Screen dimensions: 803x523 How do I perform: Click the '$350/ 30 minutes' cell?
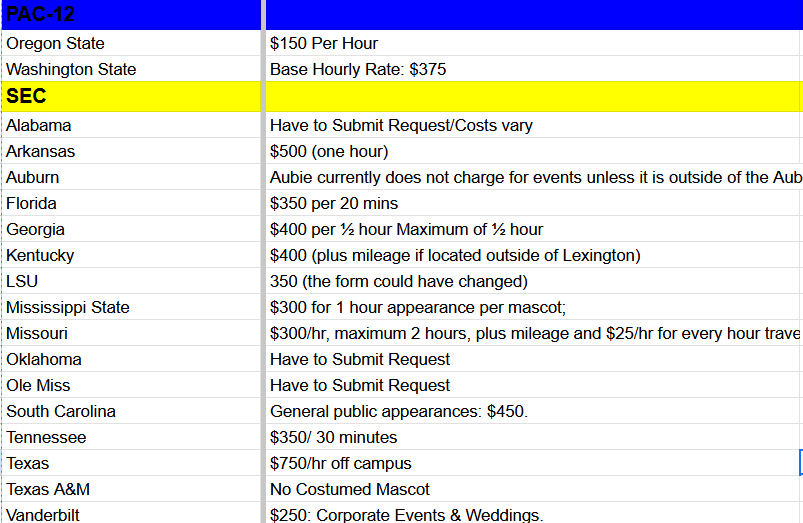pos(534,437)
